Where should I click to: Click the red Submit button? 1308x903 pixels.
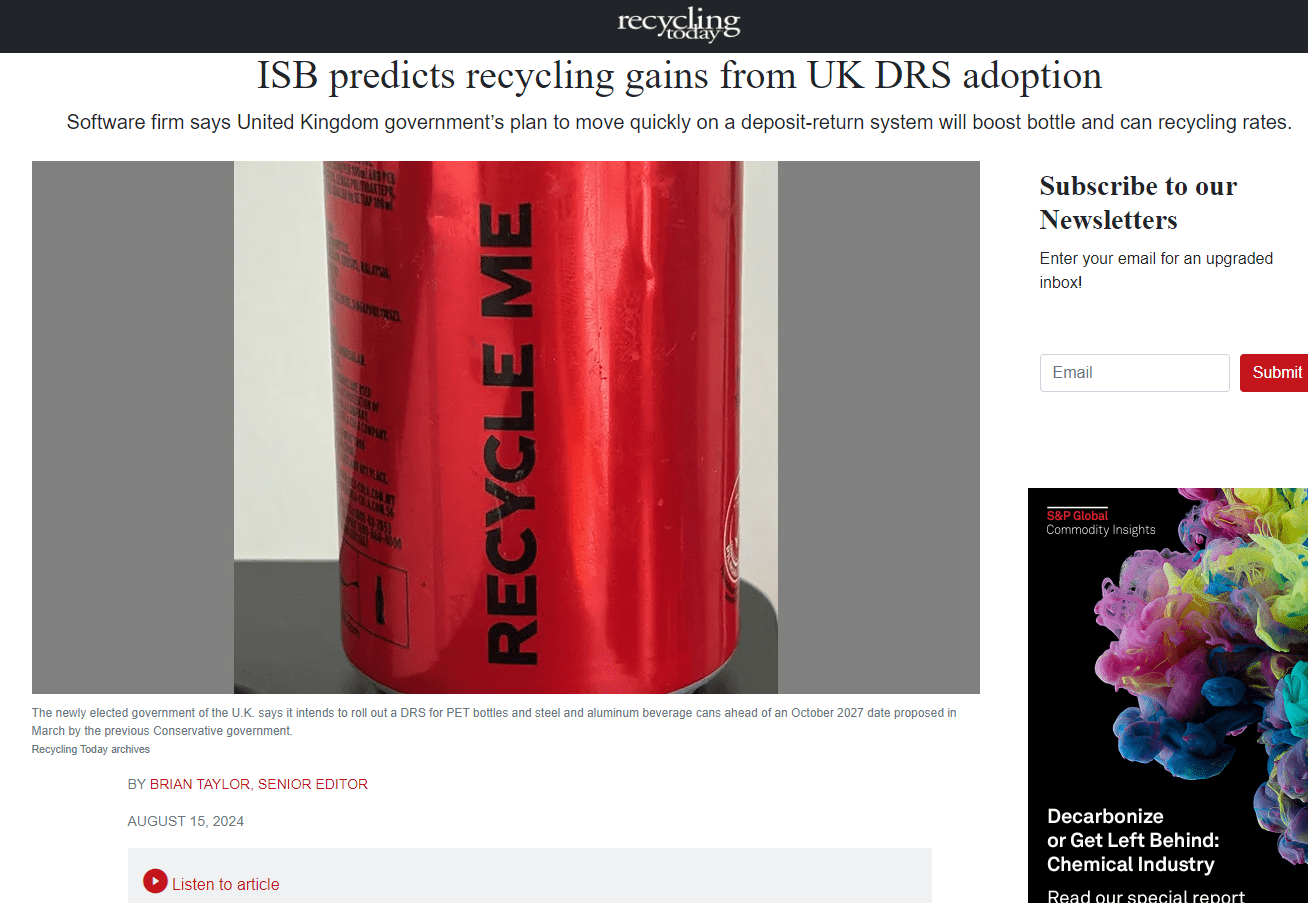click(x=1276, y=373)
